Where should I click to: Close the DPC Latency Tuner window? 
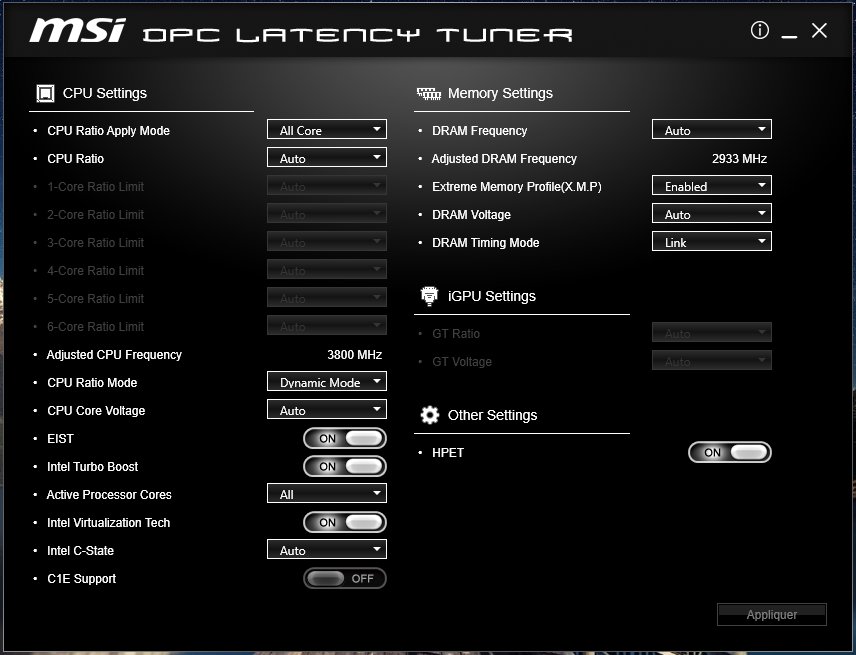pyautogui.click(x=819, y=31)
